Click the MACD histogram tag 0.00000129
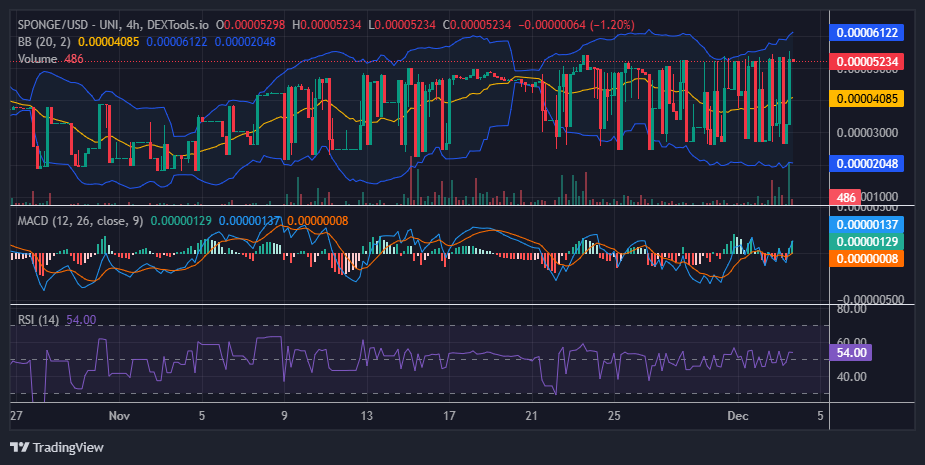The width and height of the screenshot is (925, 465). (x=867, y=241)
